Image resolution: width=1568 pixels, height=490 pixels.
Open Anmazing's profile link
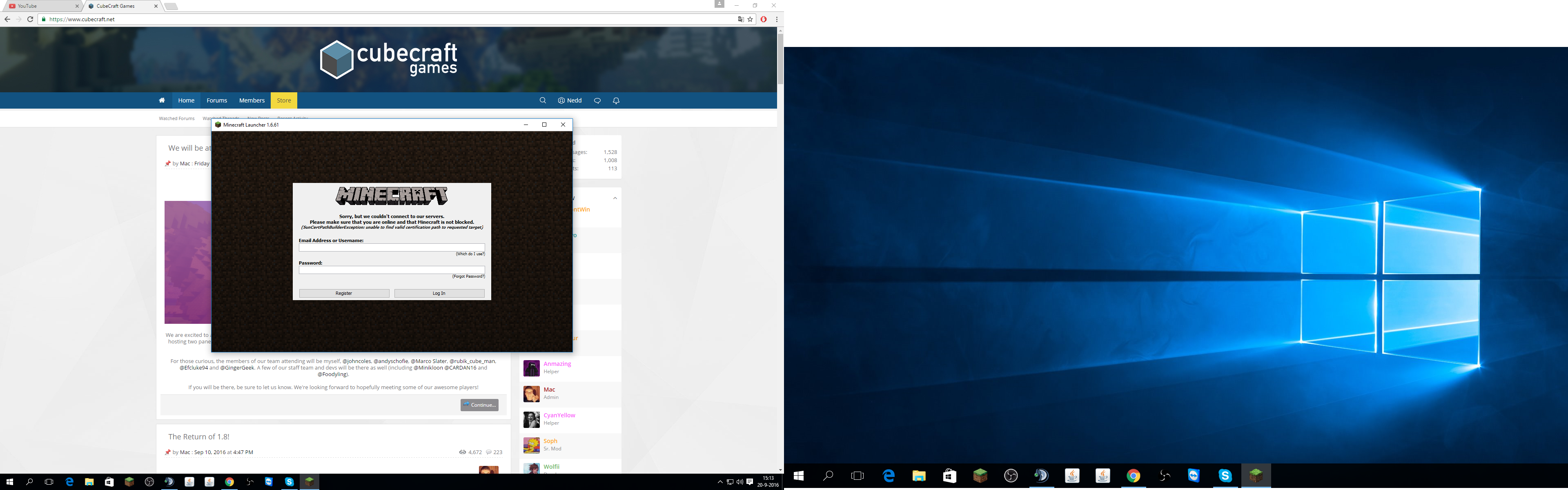557,364
